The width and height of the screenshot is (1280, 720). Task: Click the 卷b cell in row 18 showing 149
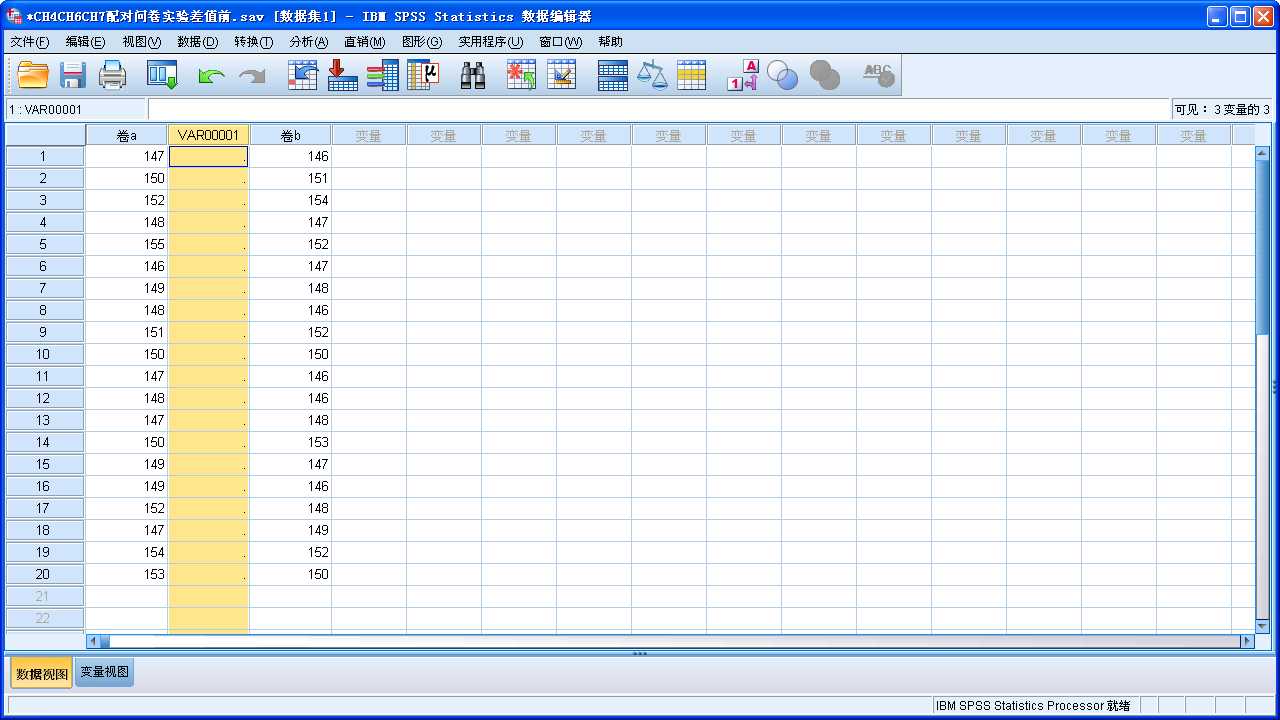coord(290,530)
